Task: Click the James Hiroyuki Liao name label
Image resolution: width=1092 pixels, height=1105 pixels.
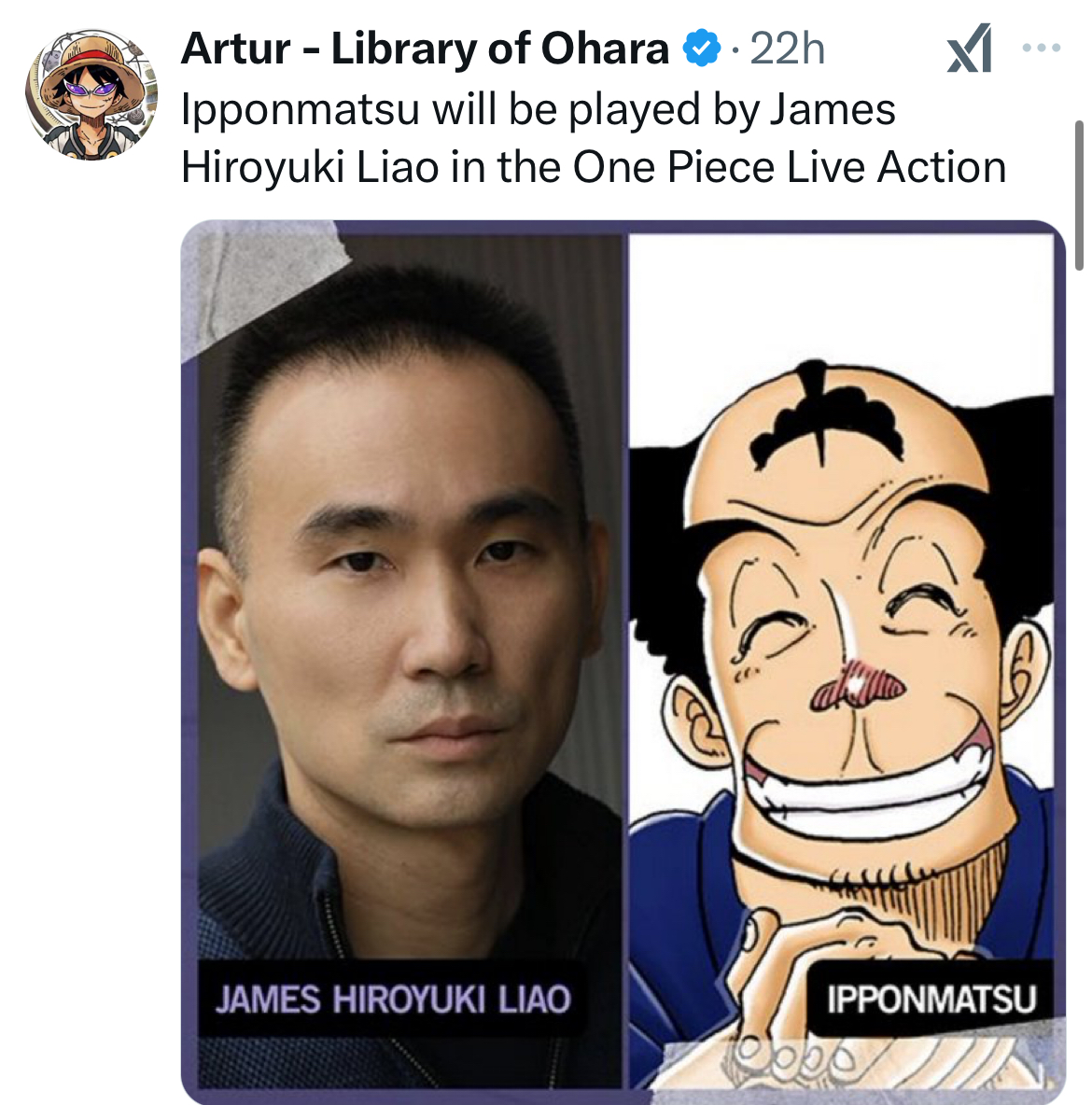Action: coord(393,999)
